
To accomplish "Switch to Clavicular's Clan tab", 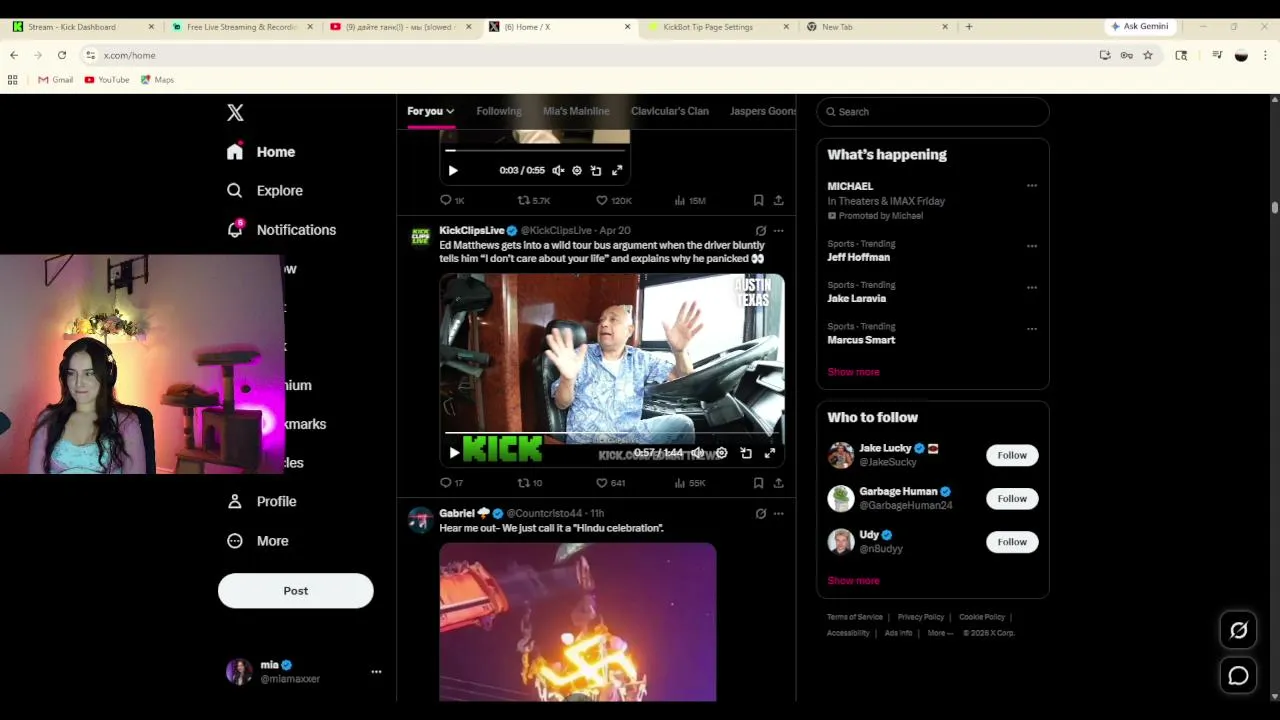I will point(670,111).
